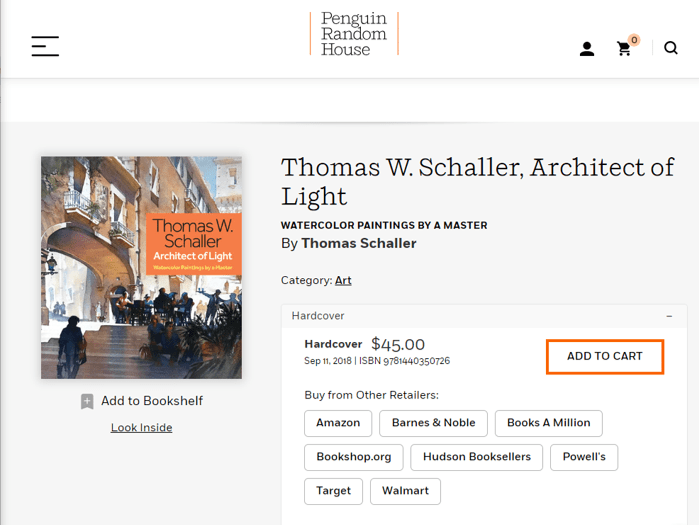Screen dimensions: 699x525
Task: Open the shopping cart icon
Action: pos(625,48)
